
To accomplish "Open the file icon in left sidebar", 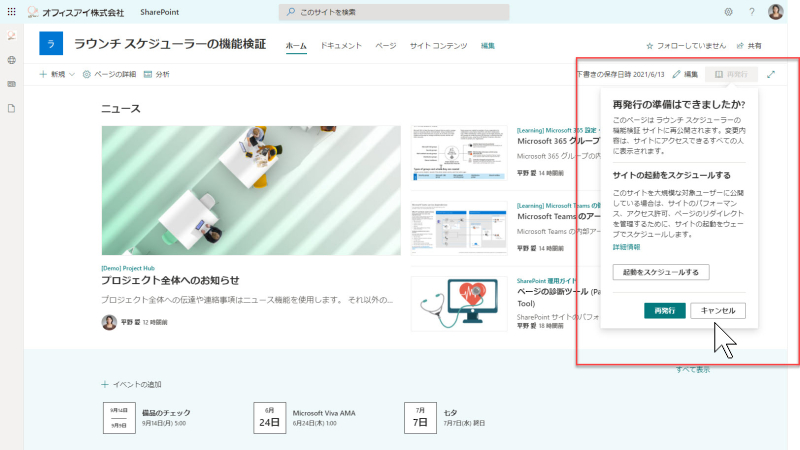I will tap(11, 108).
